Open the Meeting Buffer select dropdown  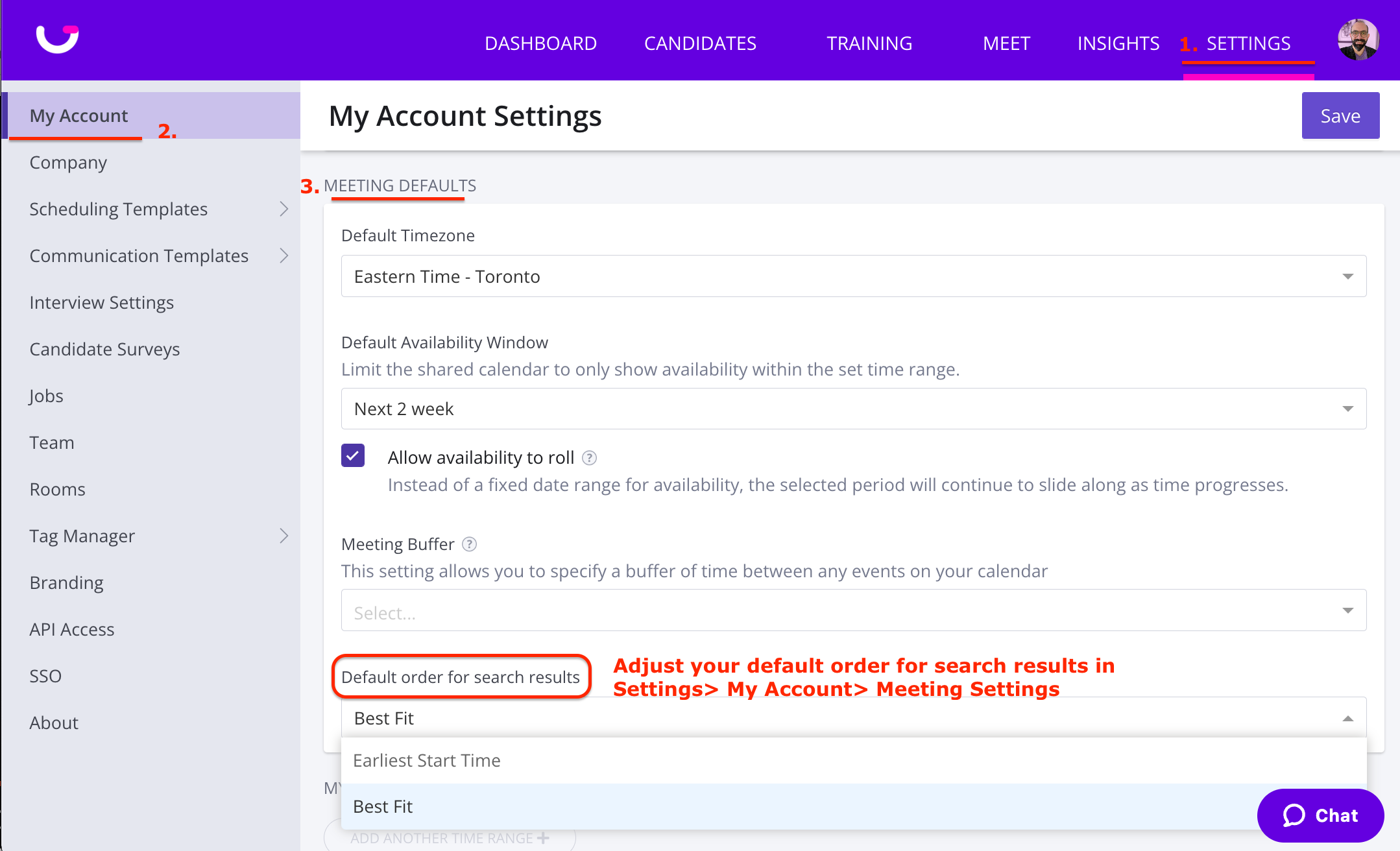coord(853,610)
